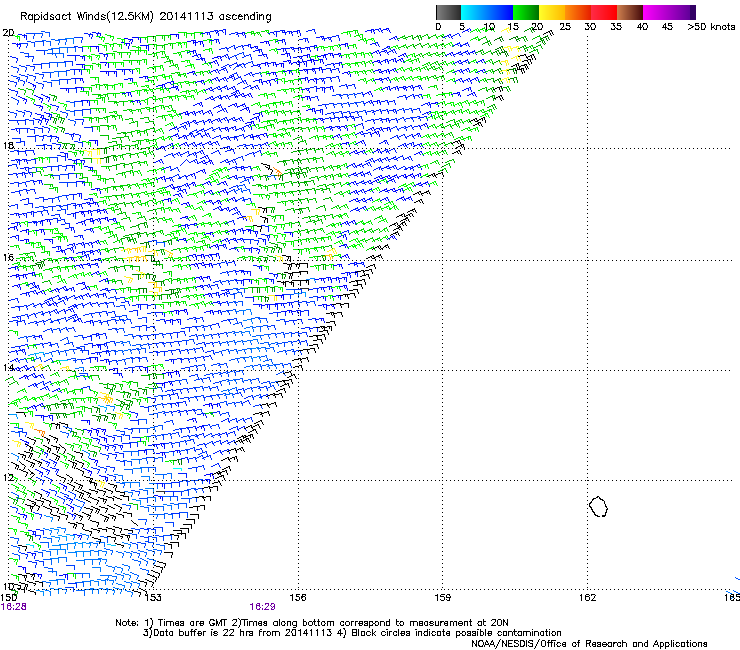Select the green 15-20 knots legend swatch

pyautogui.click(x=526, y=12)
